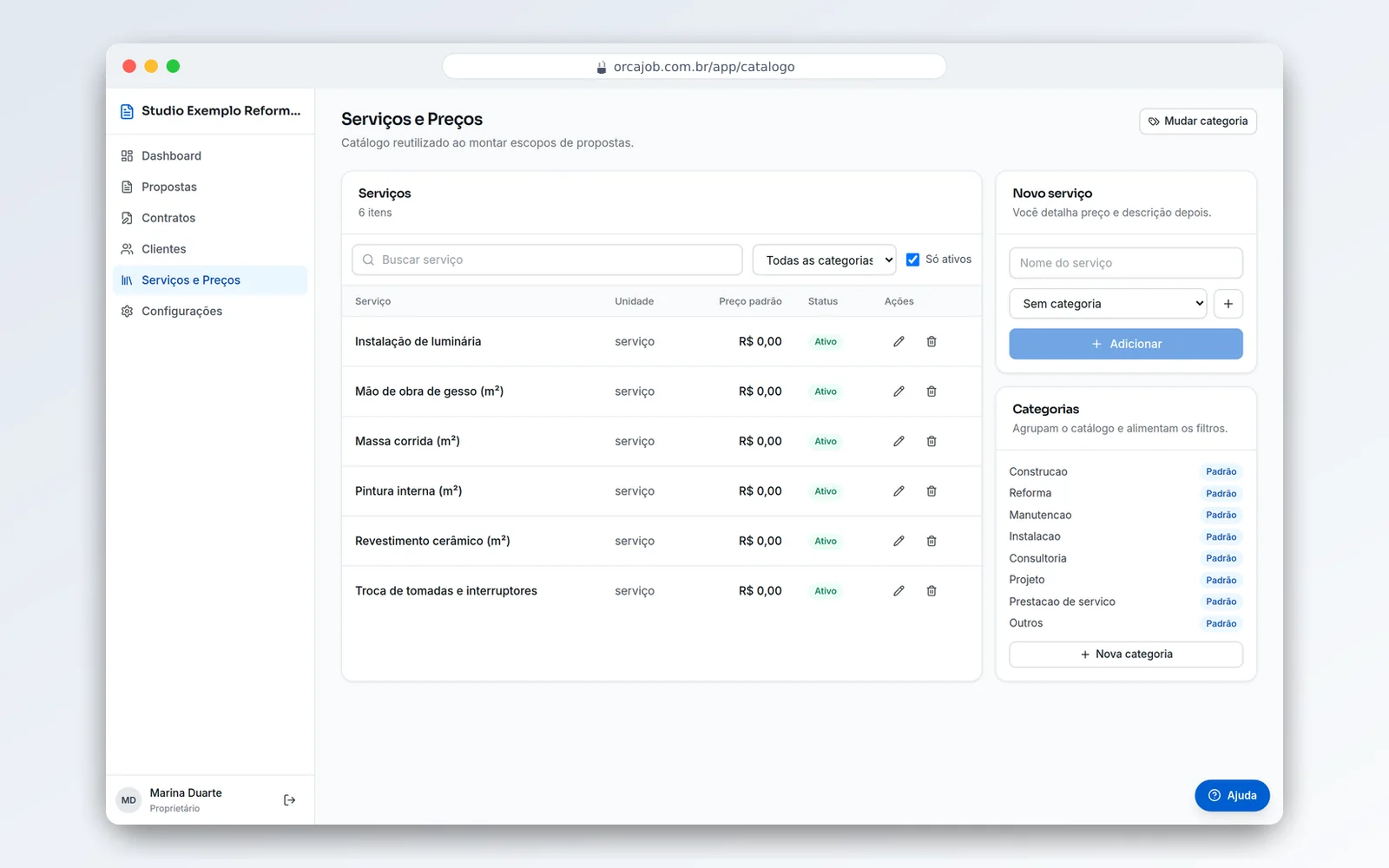Open Propostas in the sidebar

210,187
